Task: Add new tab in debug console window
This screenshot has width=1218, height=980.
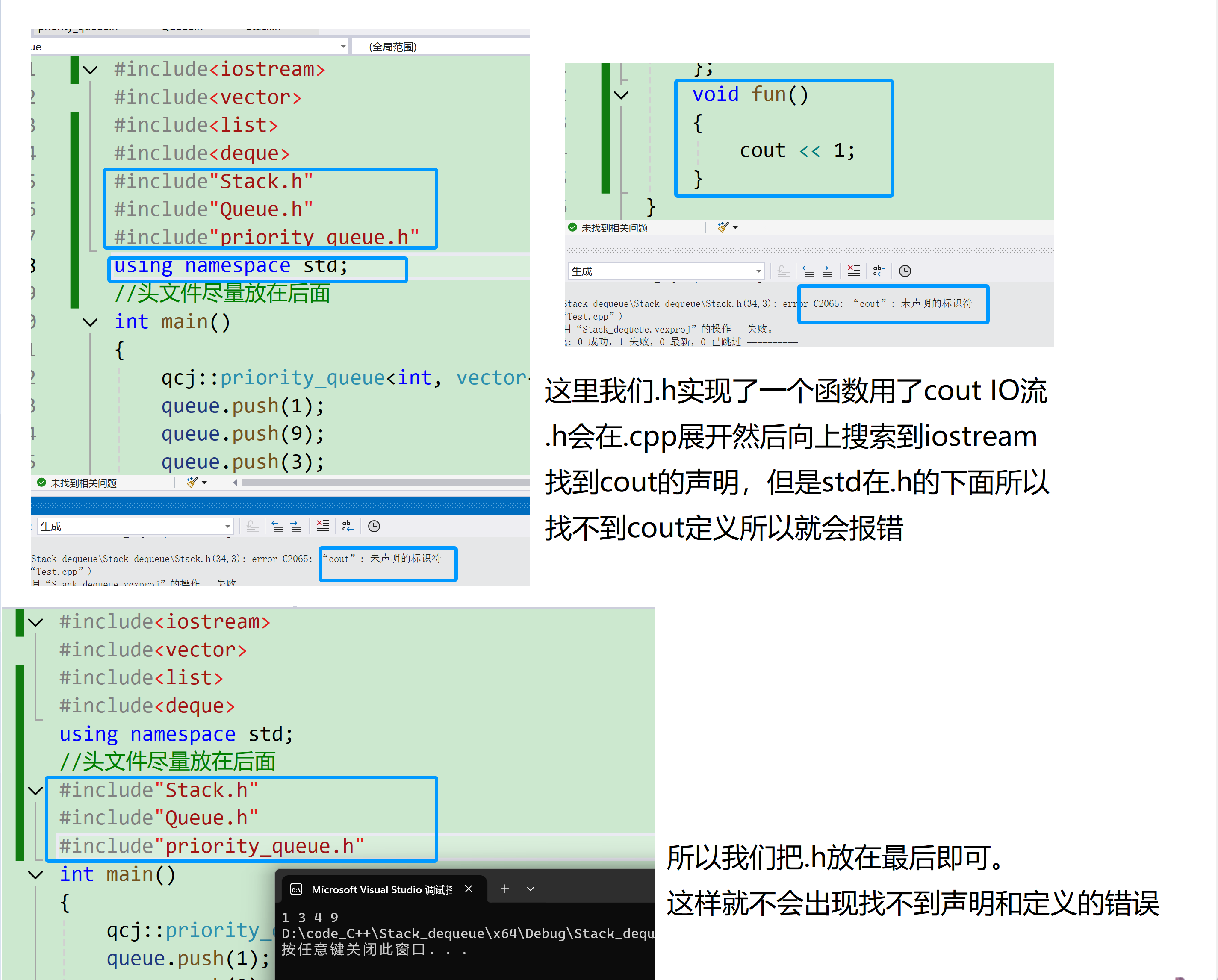Action: pyautogui.click(x=505, y=889)
